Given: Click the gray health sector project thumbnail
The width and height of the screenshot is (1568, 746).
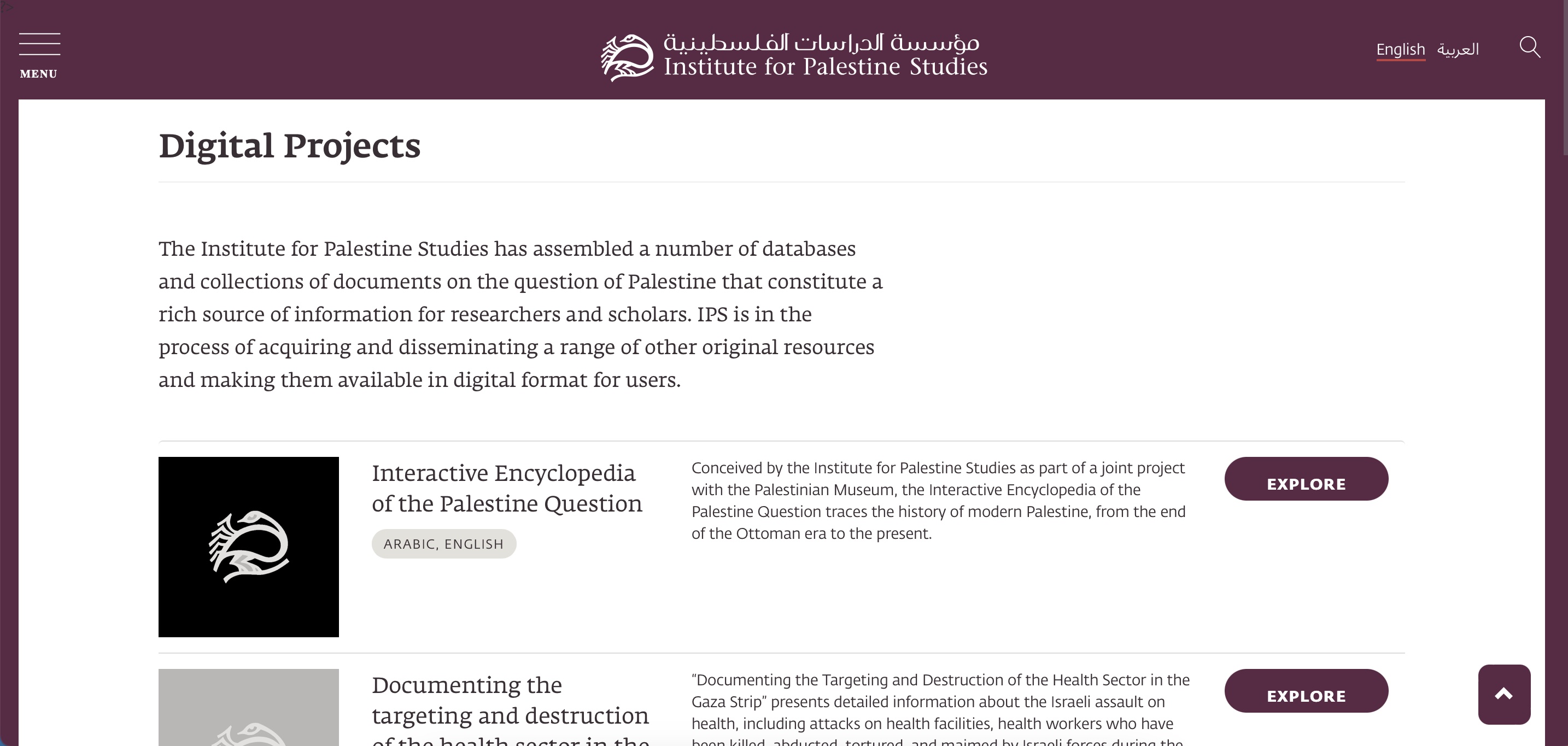Looking at the screenshot, I should tap(248, 707).
